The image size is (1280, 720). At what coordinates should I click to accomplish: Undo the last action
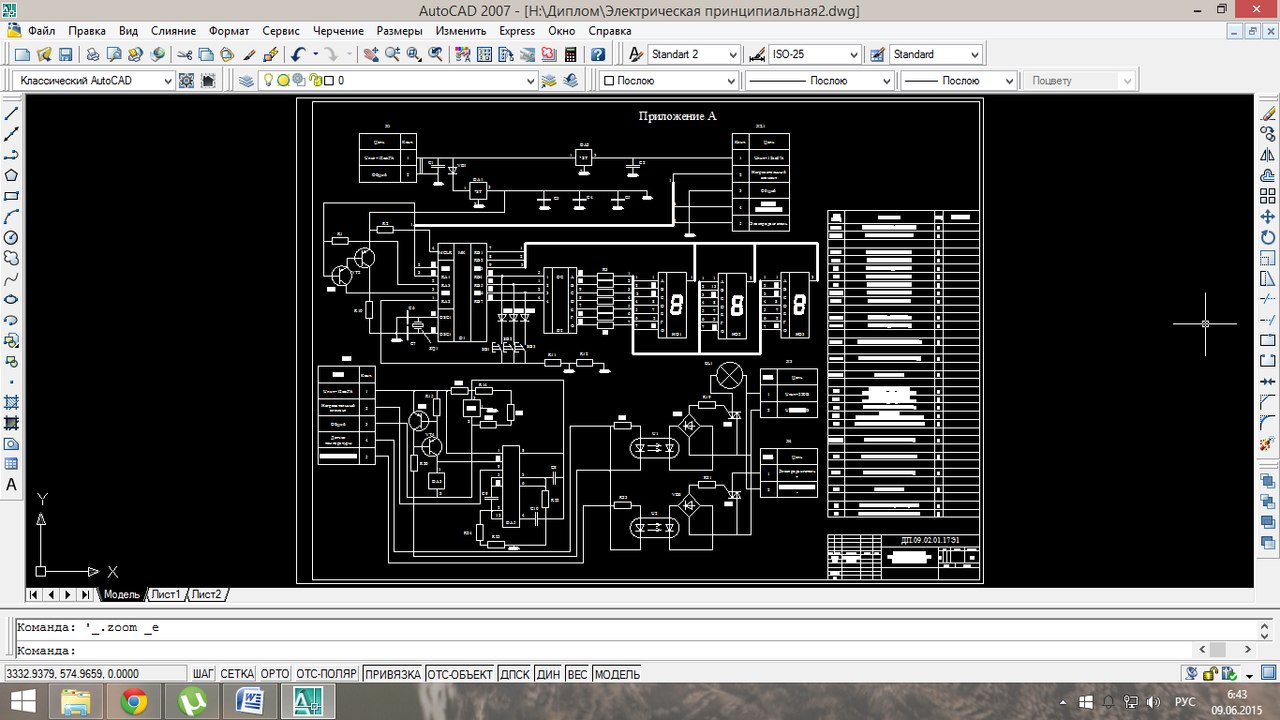(x=297, y=54)
